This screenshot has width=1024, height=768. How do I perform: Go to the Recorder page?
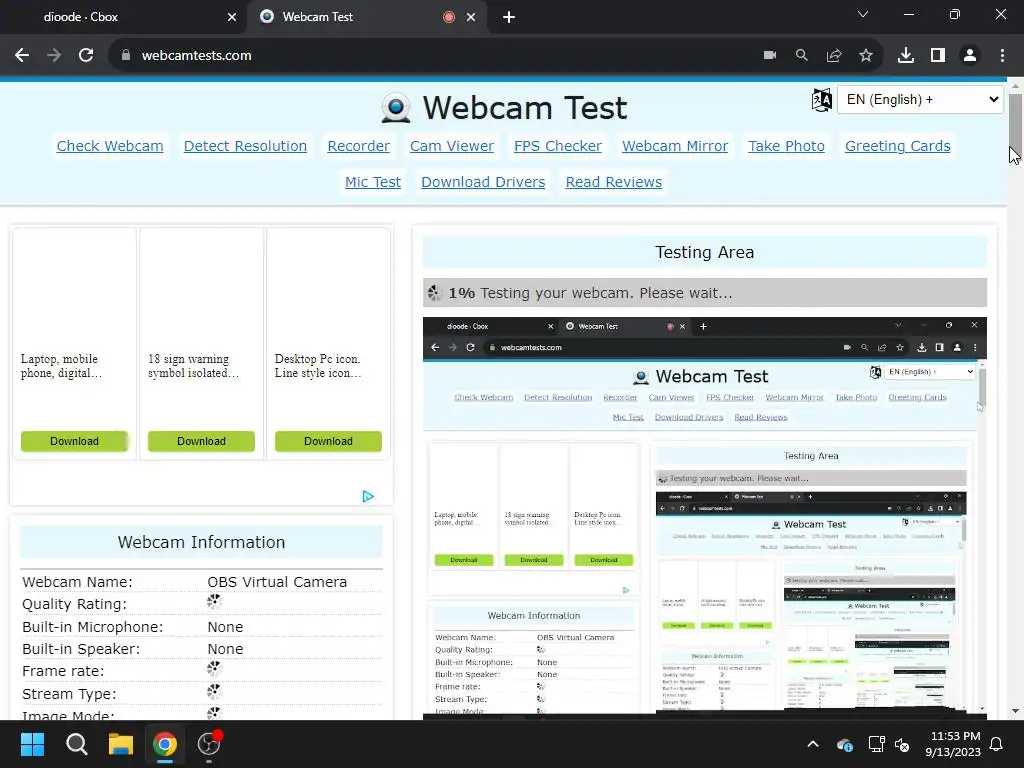pyautogui.click(x=359, y=146)
